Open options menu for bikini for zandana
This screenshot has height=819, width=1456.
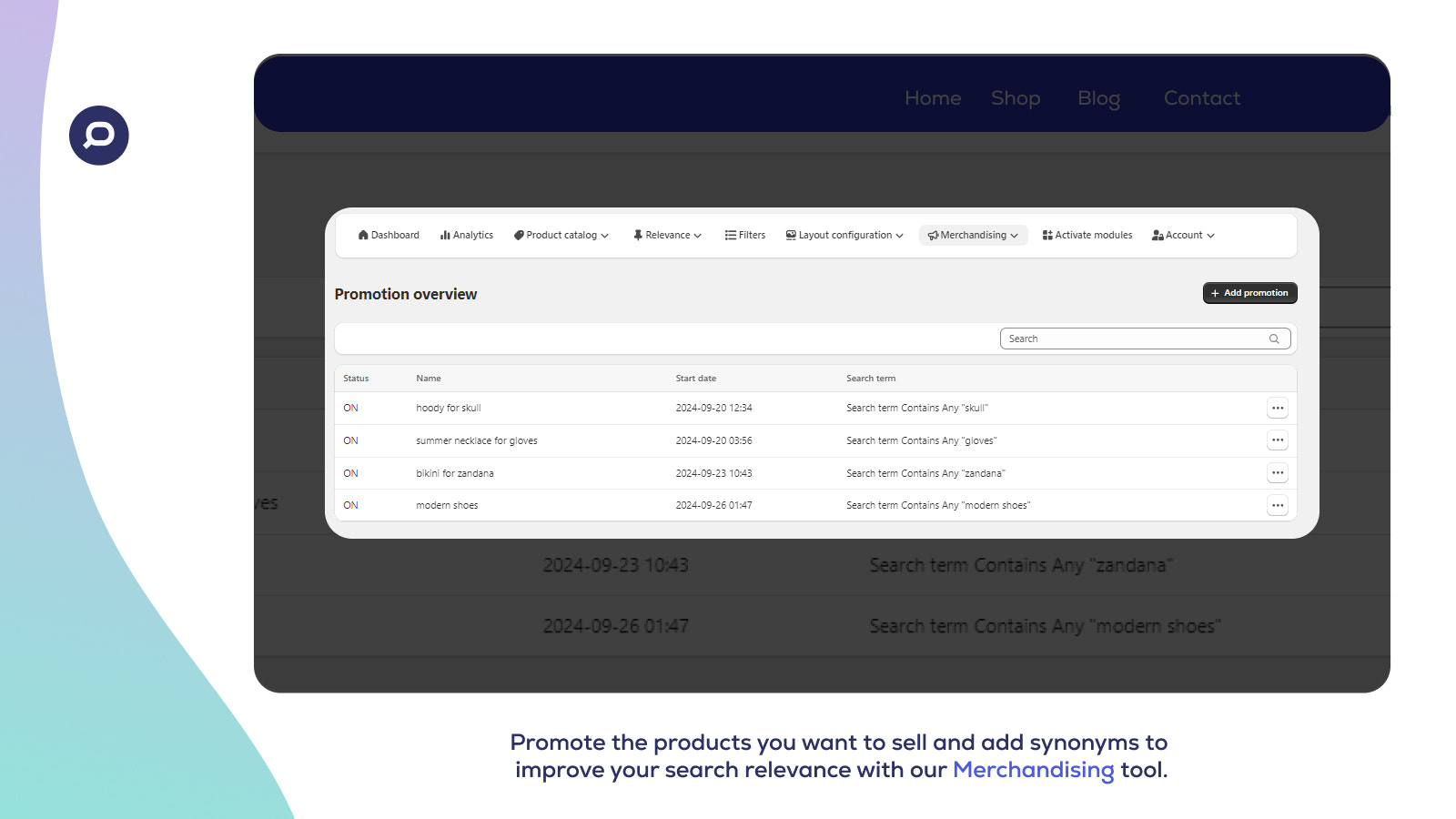pos(1278,473)
